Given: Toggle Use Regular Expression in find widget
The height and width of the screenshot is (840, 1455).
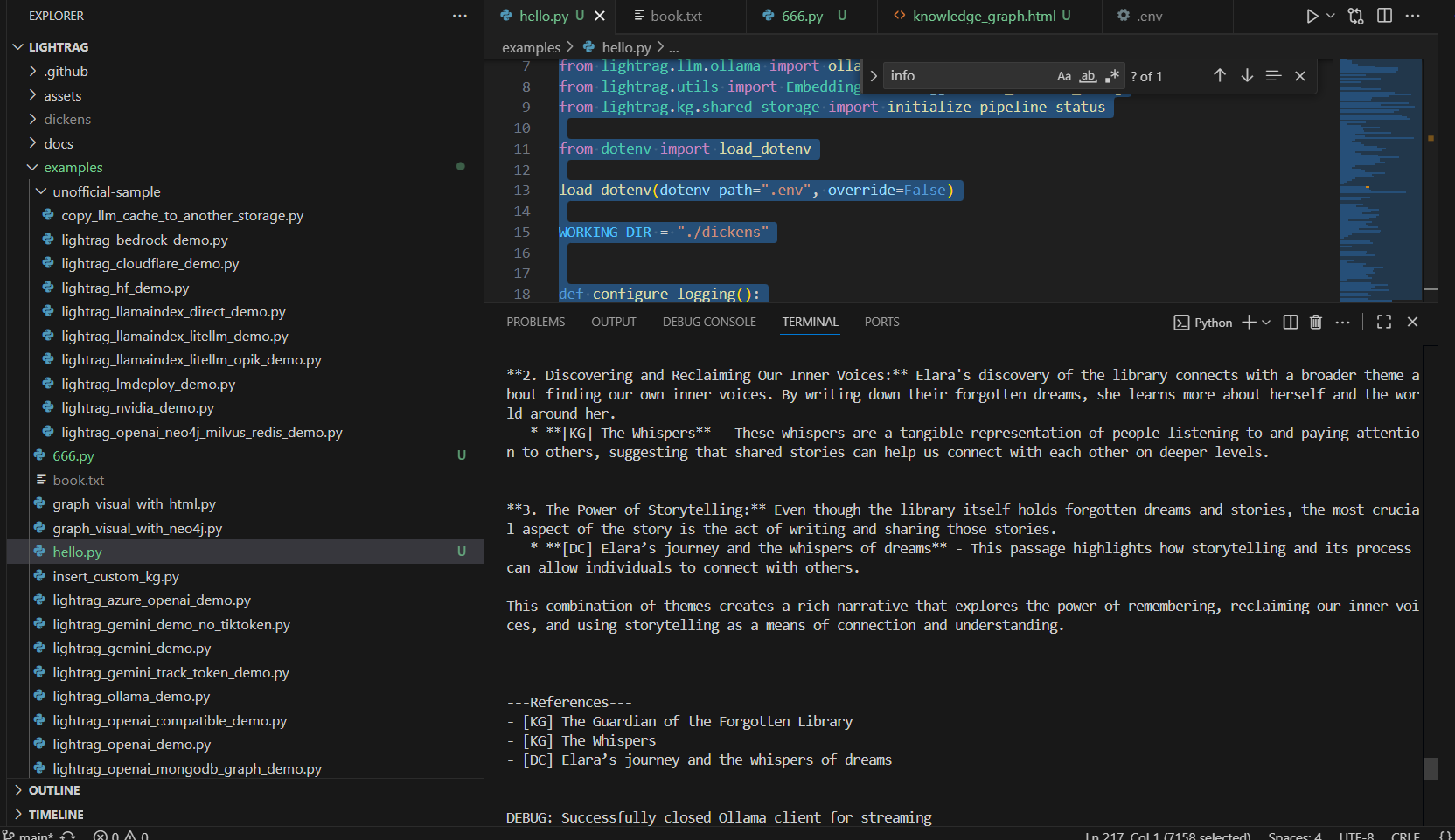Looking at the screenshot, I should 1111,76.
